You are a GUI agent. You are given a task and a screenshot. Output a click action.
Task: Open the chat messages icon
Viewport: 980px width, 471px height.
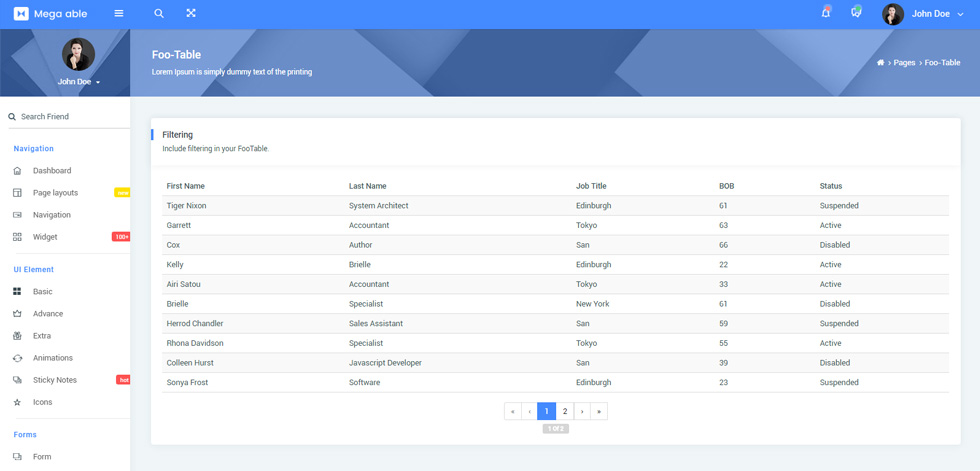point(856,13)
